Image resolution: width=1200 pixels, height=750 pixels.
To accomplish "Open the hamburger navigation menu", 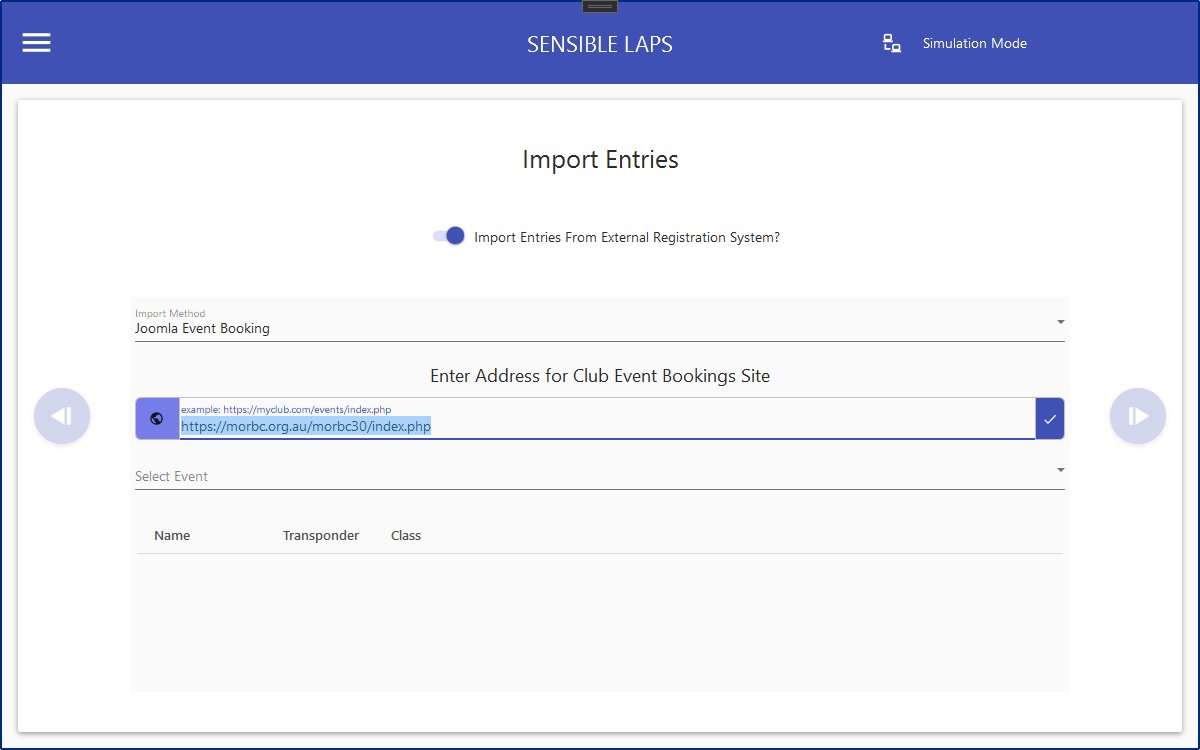I will [37, 43].
